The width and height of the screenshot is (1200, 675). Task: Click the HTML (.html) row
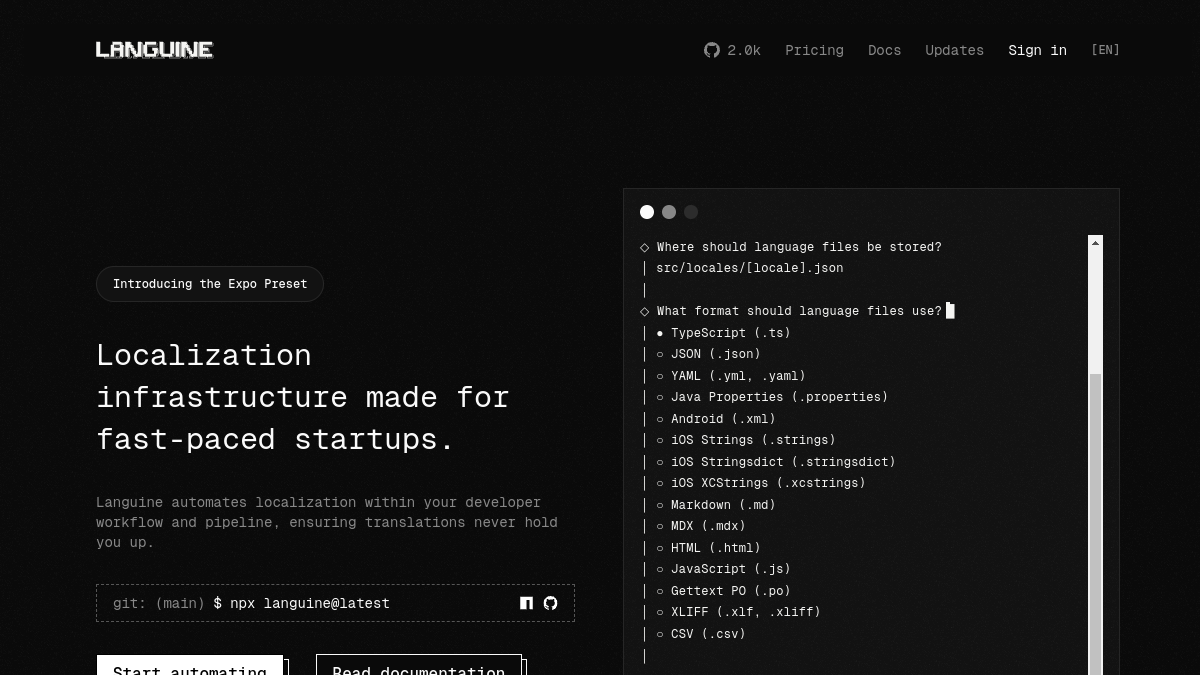click(708, 548)
